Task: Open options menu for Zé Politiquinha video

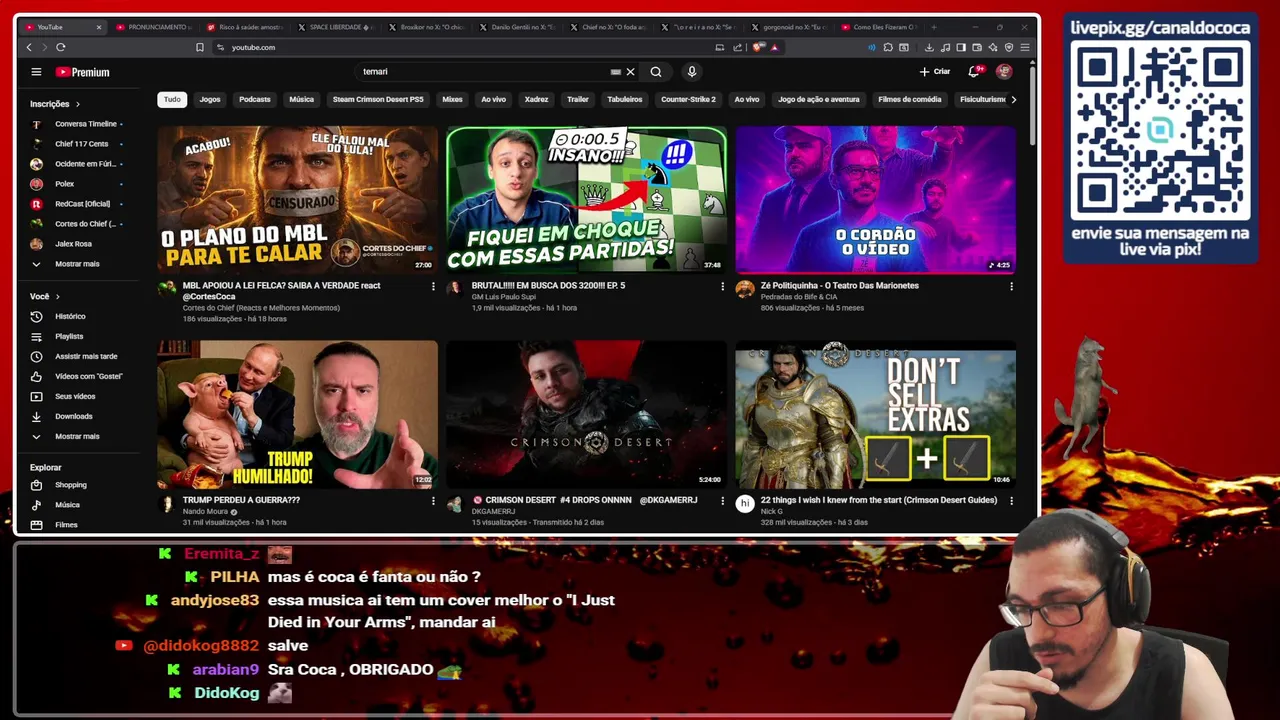Action: pyautogui.click(x=1011, y=287)
